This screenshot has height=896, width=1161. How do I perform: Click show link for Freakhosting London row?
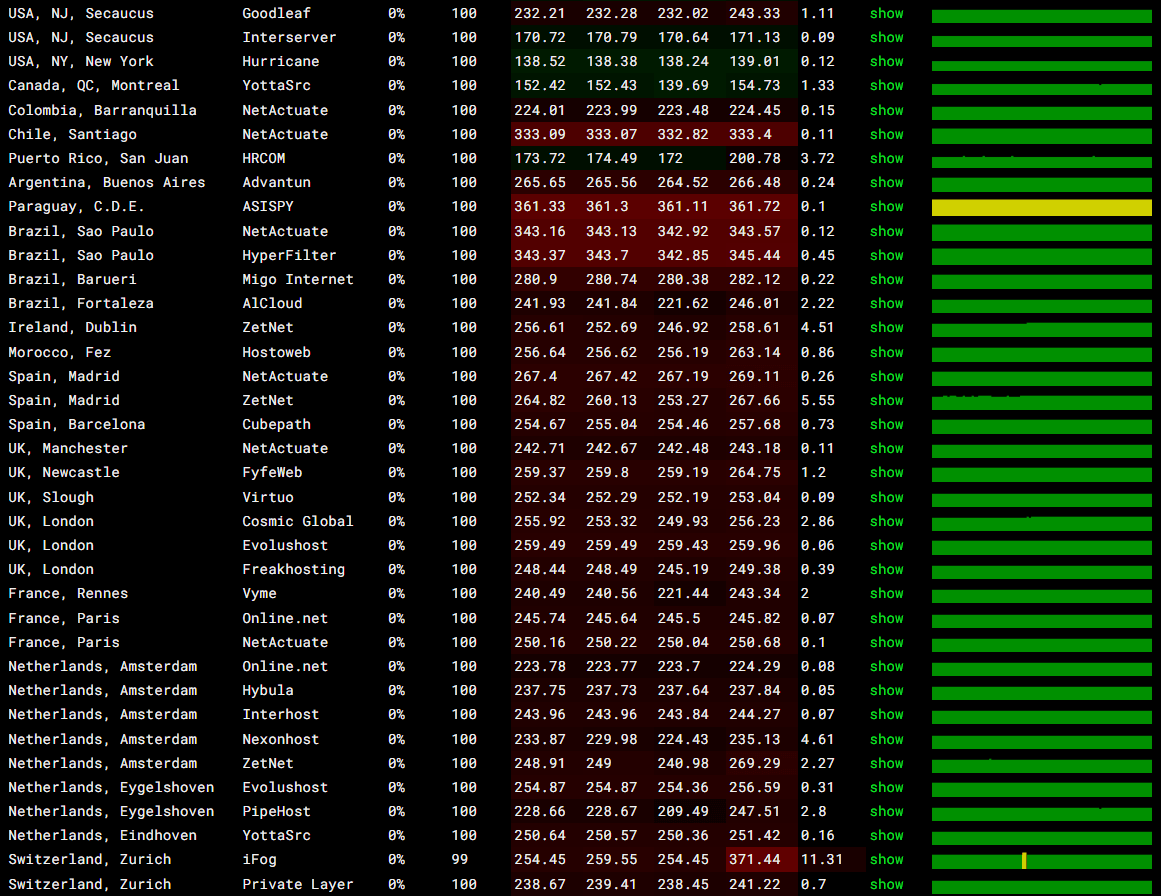tap(886, 569)
